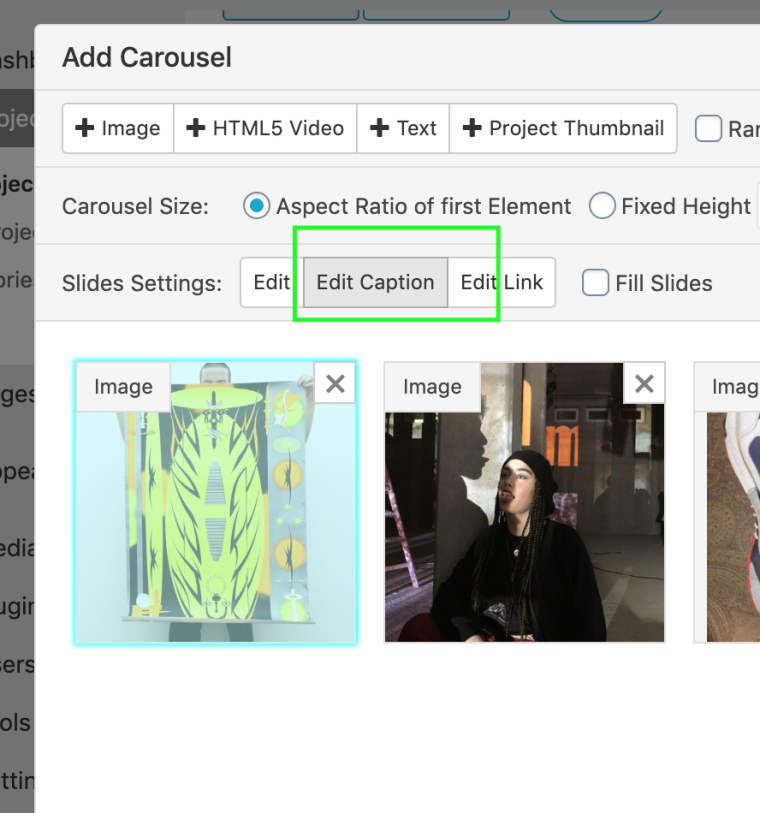The height and width of the screenshot is (813, 760).
Task: Add an HTML5 Video slide
Action: (x=265, y=128)
